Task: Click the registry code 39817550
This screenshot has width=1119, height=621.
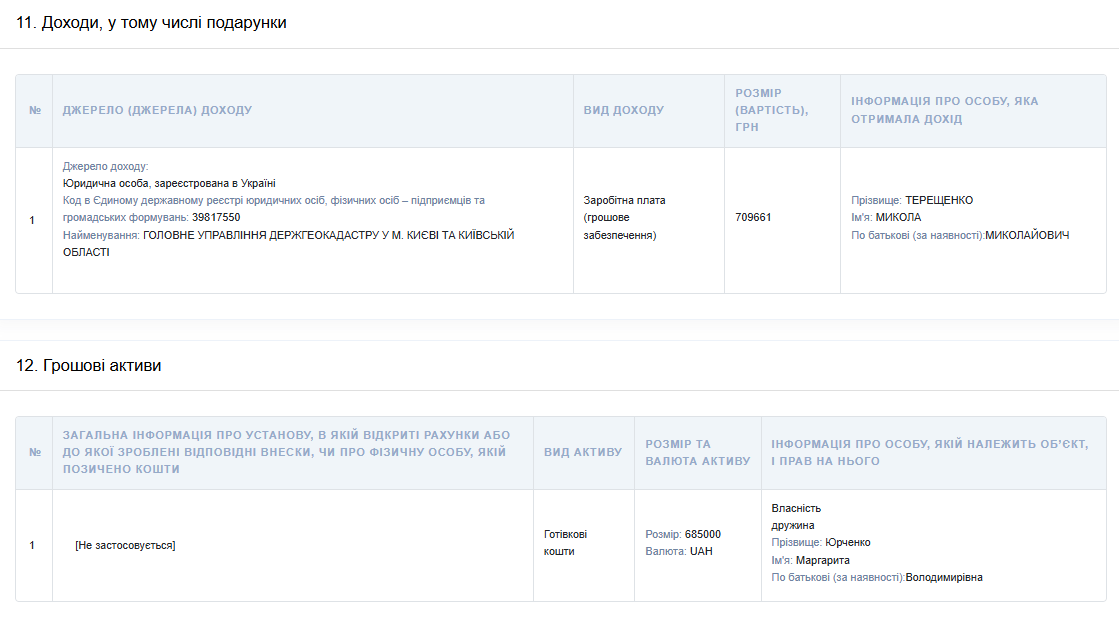Action: (216, 217)
